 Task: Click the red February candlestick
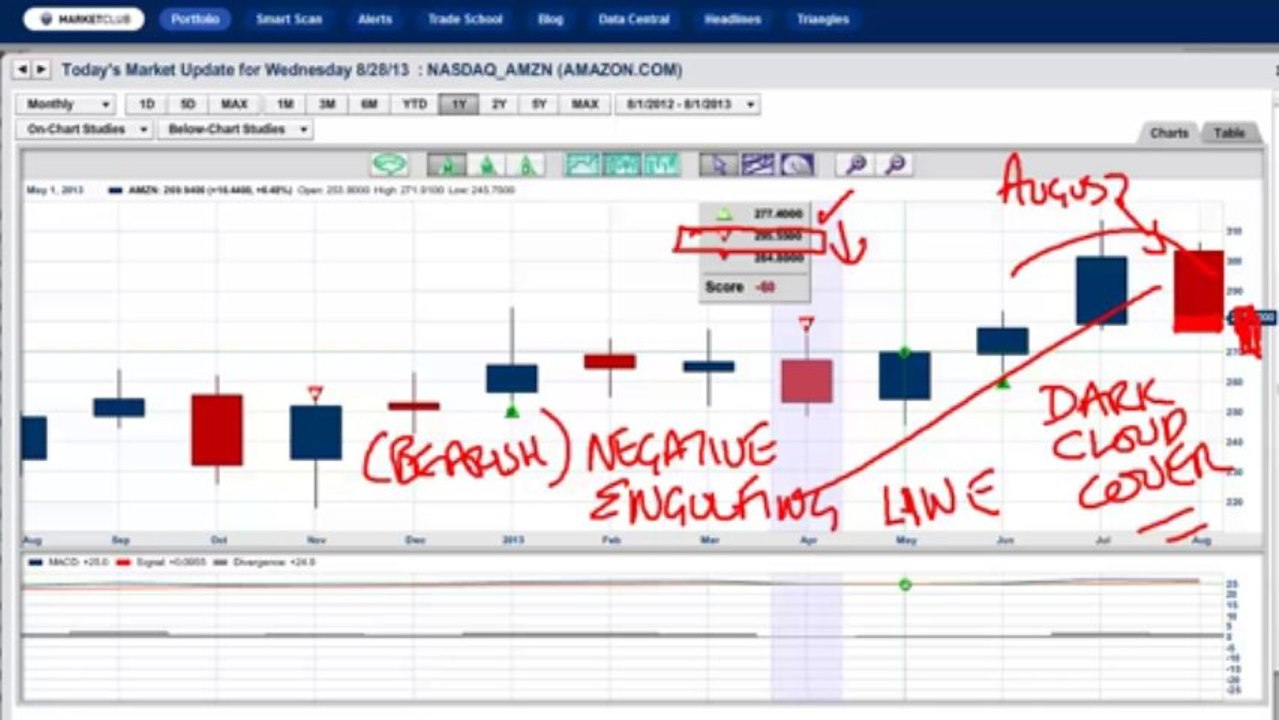(610, 361)
